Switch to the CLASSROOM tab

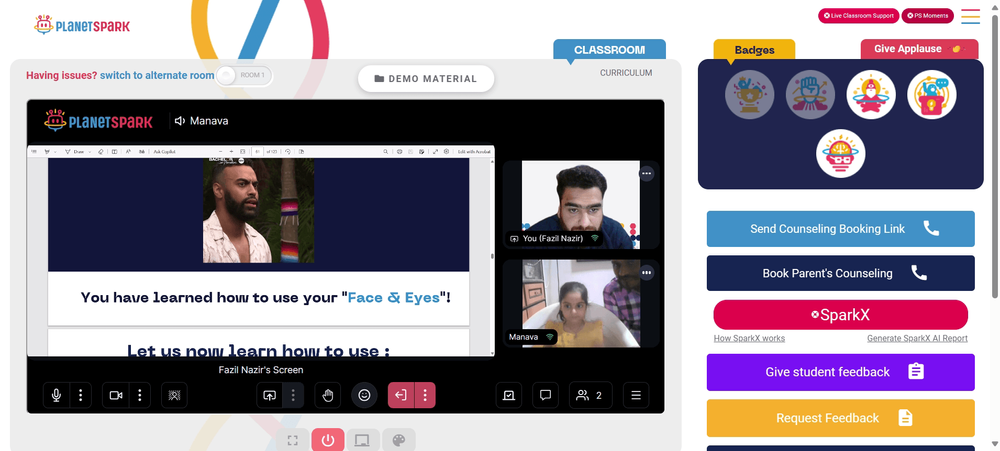[x=609, y=50]
